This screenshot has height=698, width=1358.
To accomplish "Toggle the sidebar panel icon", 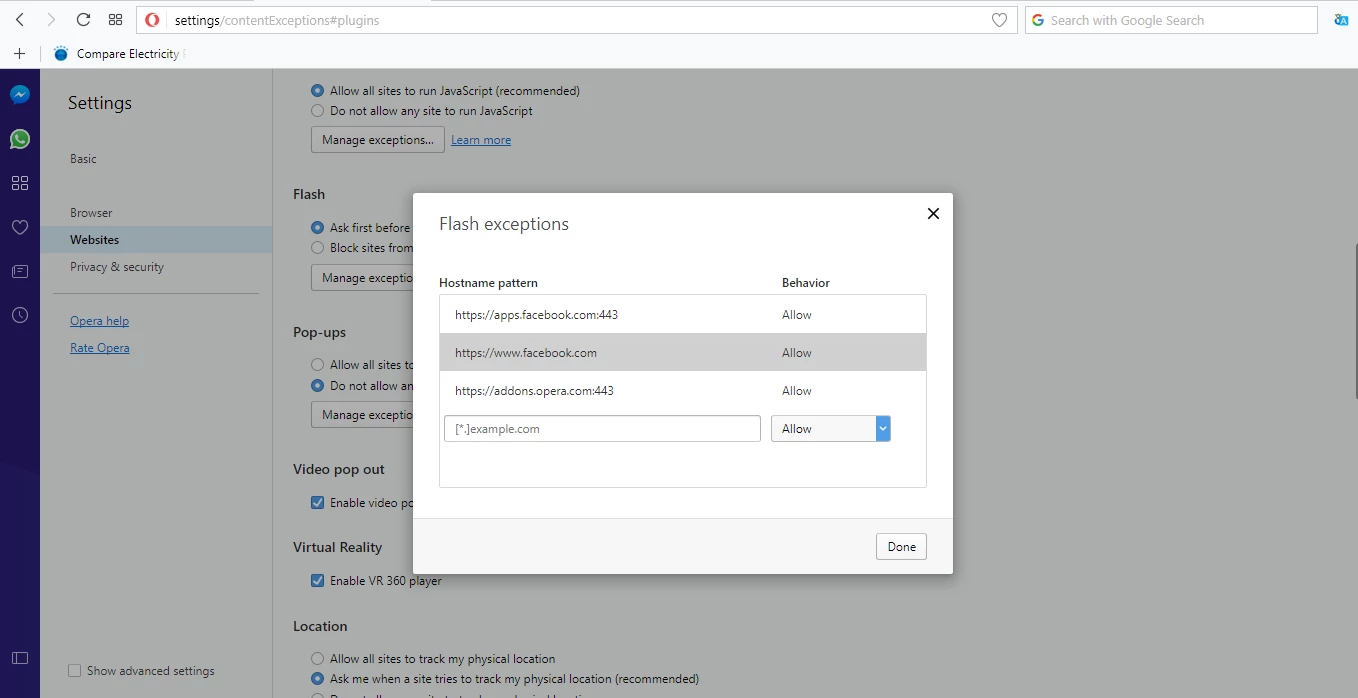I will click(20, 658).
